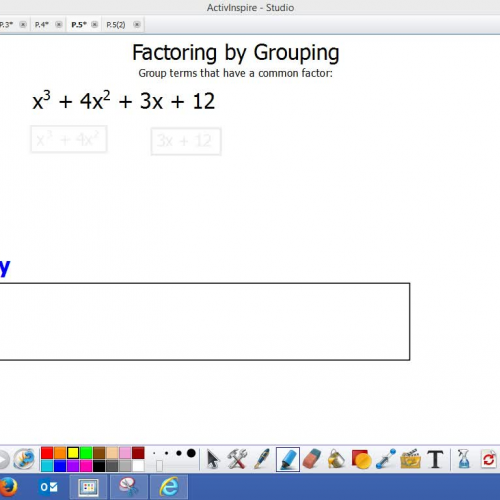The height and width of the screenshot is (500, 500).
Task: Select the Shape tool
Action: click(361, 459)
